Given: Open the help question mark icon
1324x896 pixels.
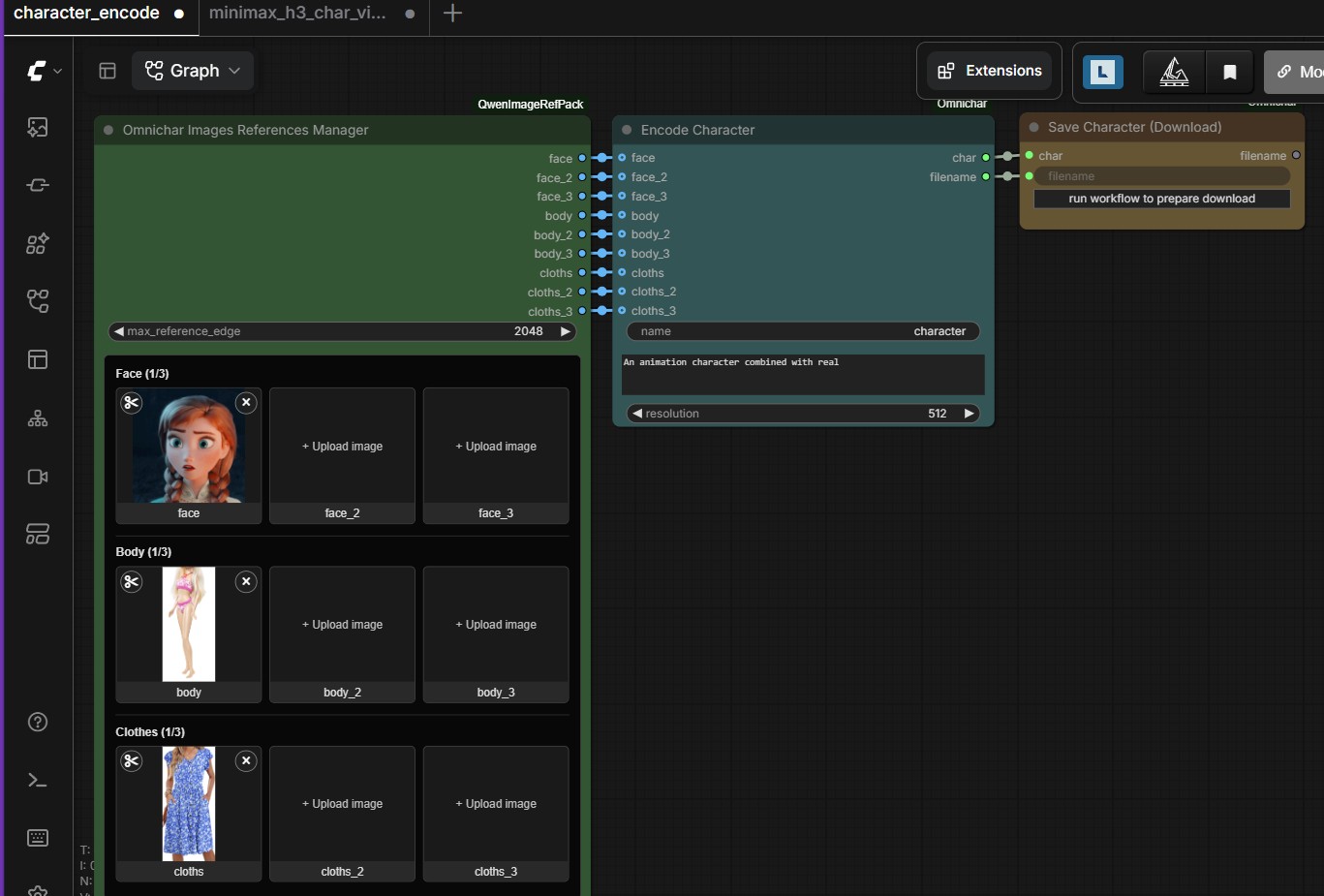Looking at the screenshot, I should click(x=38, y=722).
